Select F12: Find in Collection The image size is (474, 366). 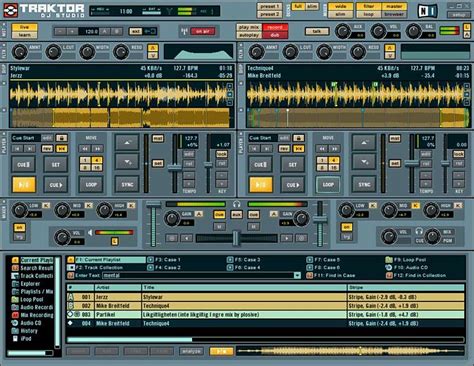pos(416,275)
